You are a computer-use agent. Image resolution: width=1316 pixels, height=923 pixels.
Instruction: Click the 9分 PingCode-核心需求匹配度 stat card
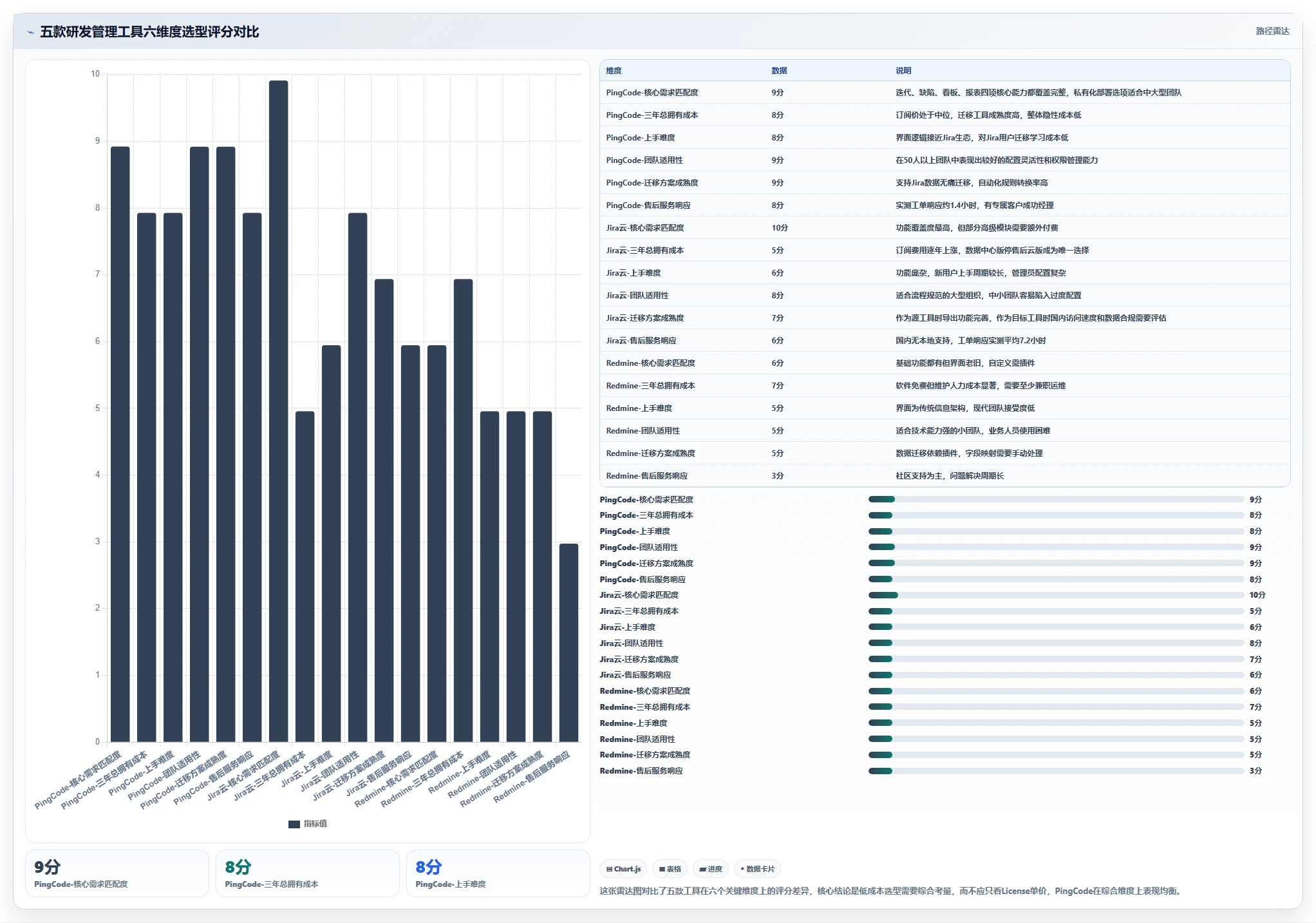[117, 873]
